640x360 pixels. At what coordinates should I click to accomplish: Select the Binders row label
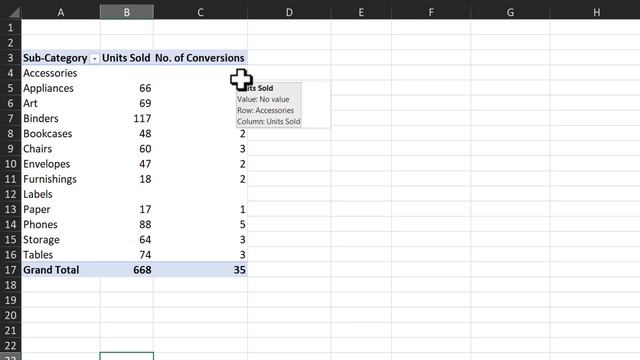click(41, 118)
